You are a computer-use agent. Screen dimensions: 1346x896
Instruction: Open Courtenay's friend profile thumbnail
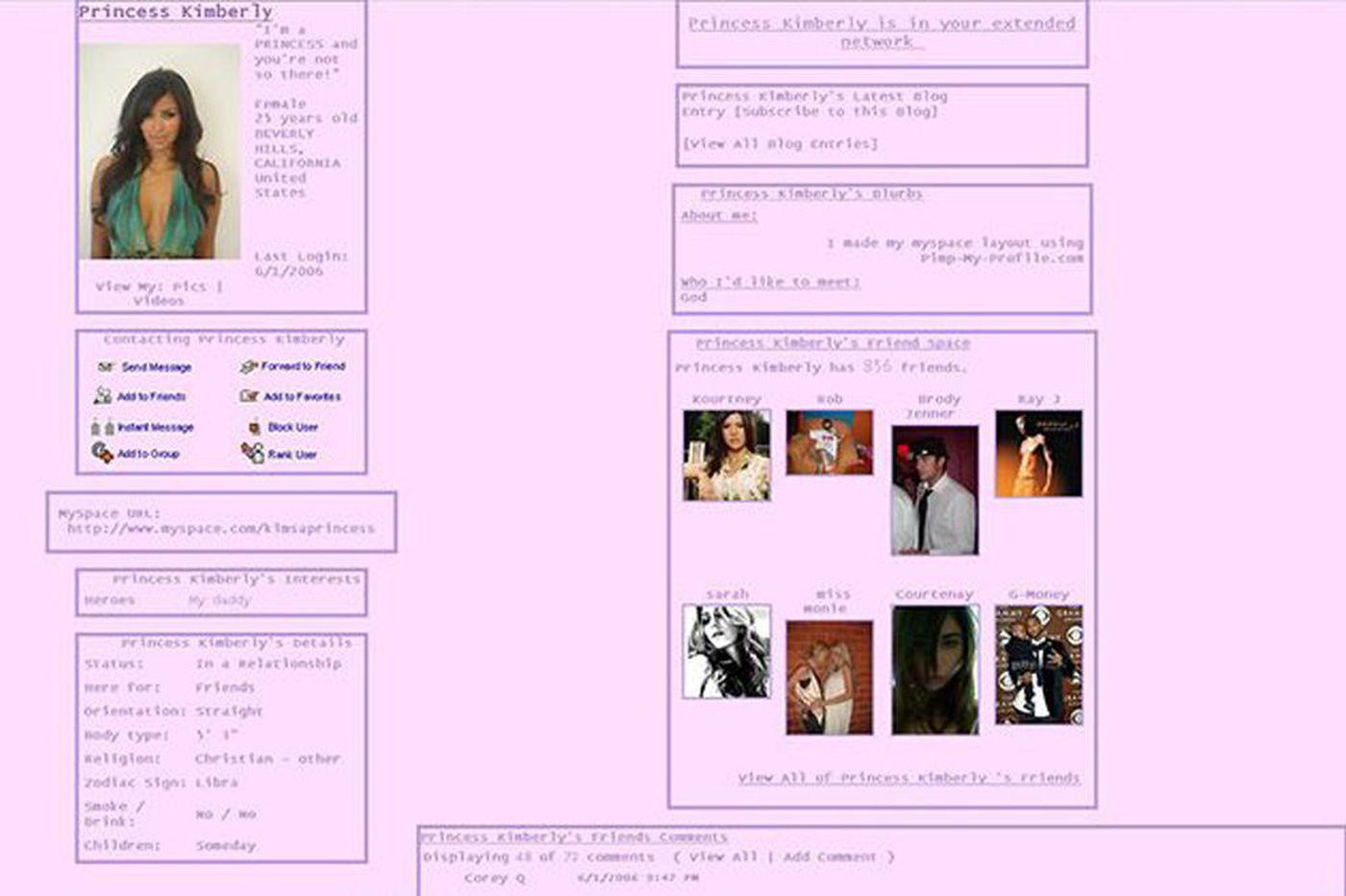coord(935,670)
